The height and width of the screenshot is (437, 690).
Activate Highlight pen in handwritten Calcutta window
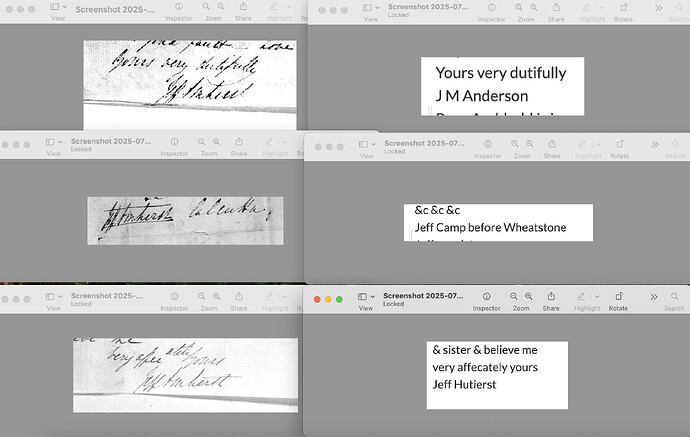269,142
